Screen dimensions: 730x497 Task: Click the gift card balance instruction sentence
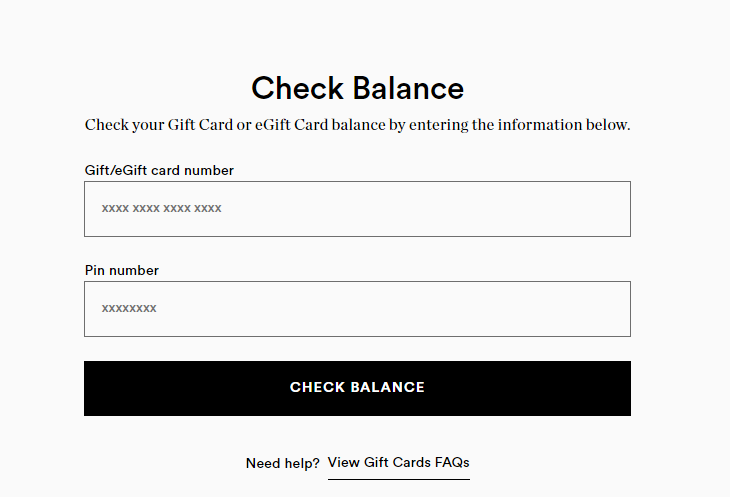[357, 126]
